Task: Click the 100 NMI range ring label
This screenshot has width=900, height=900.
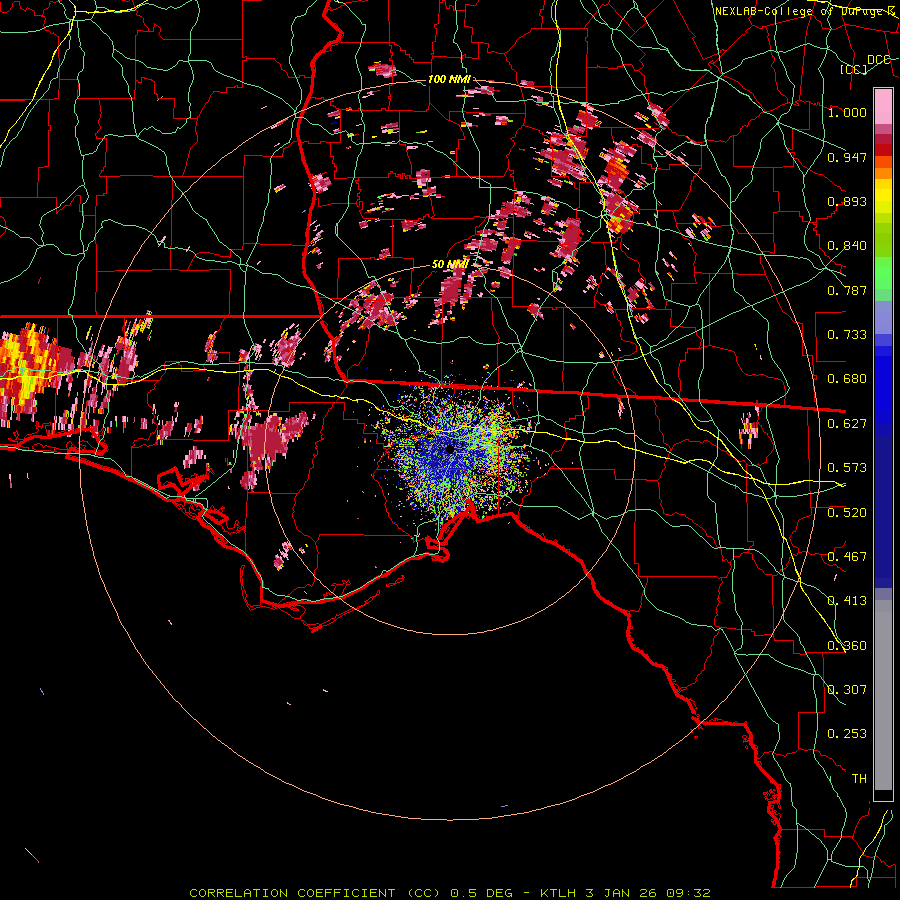Action: pyautogui.click(x=449, y=79)
